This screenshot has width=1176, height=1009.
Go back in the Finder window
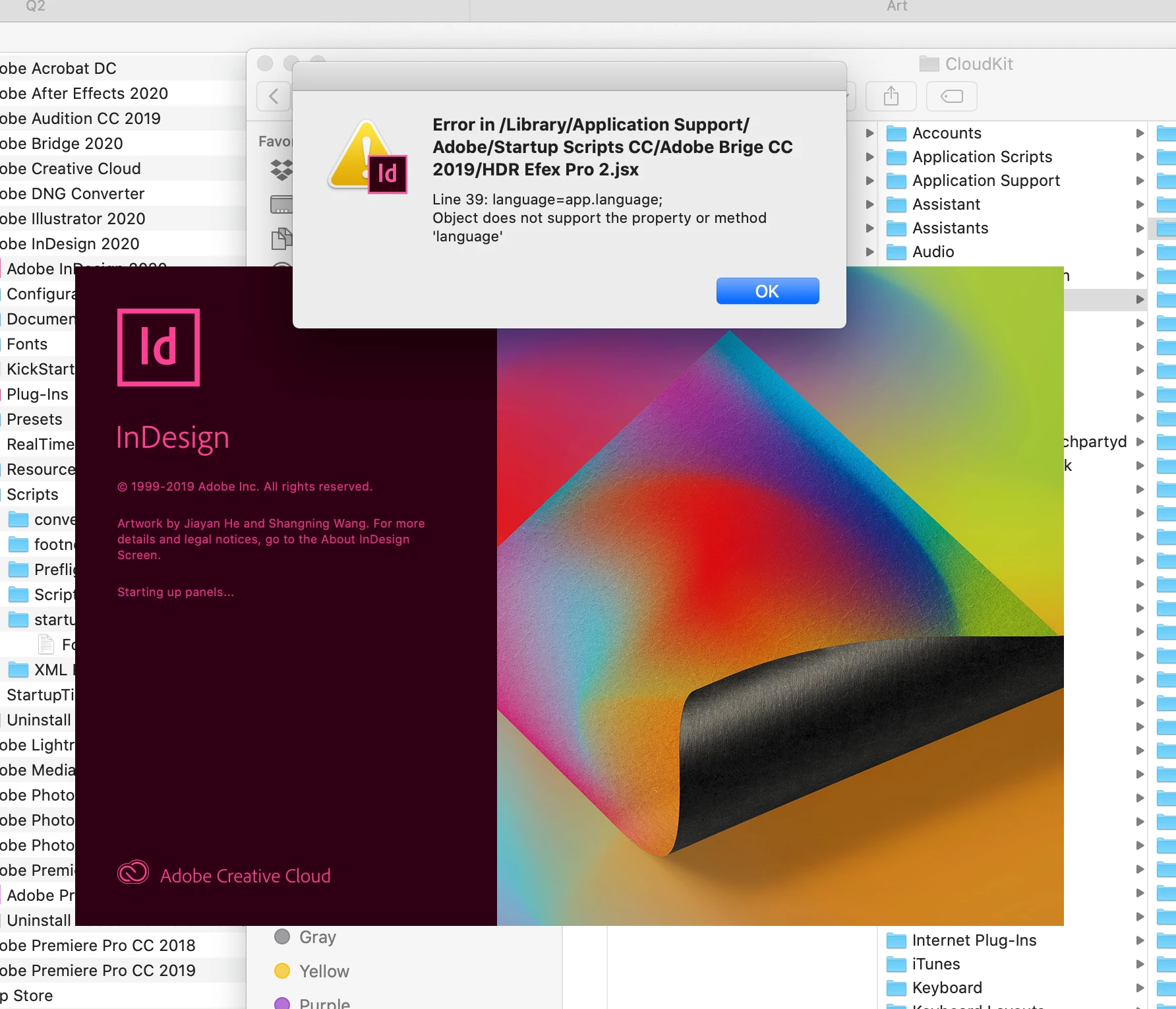click(273, 96)
